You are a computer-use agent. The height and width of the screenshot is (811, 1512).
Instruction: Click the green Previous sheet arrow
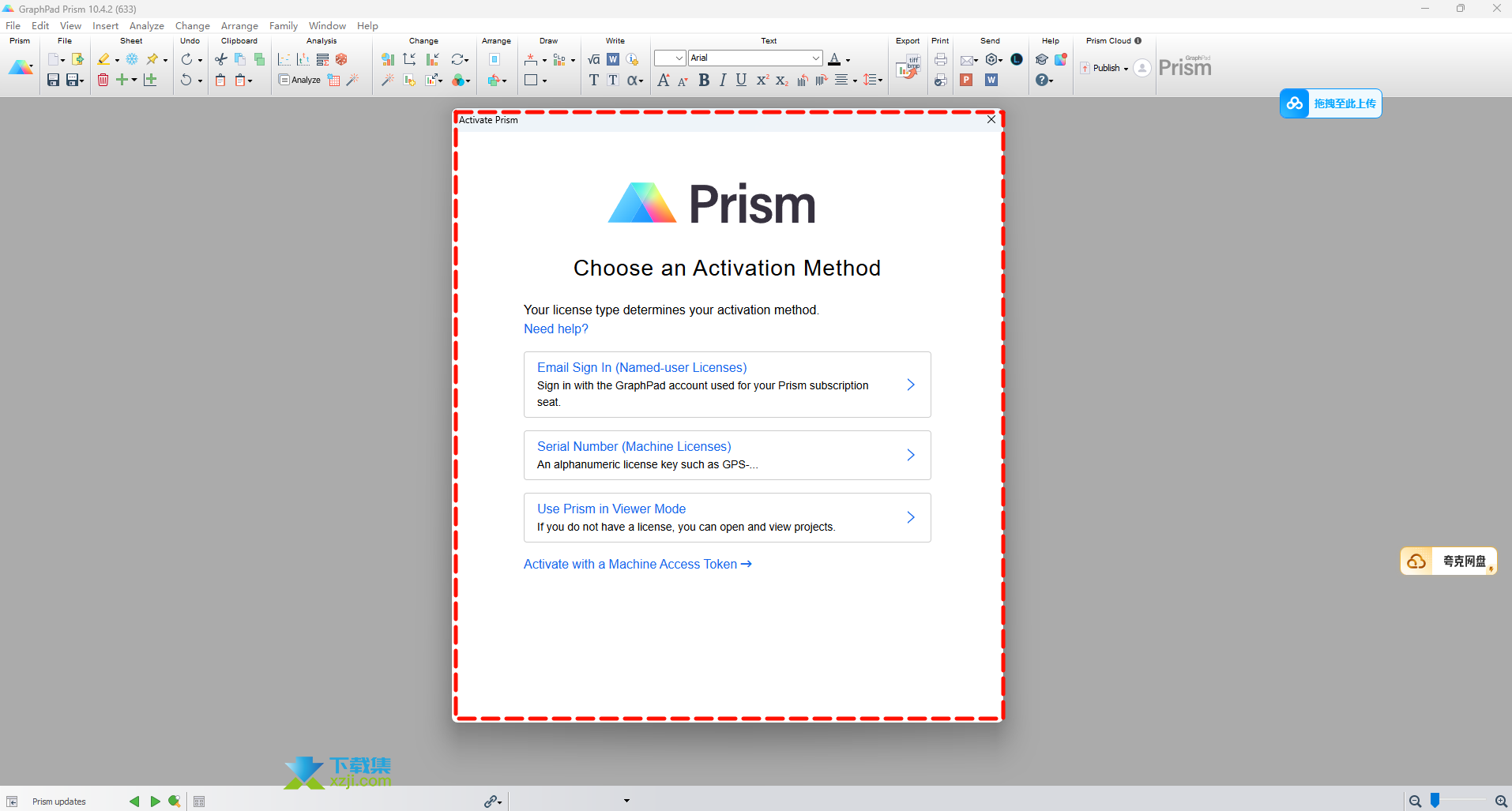[x=134, y=802]
